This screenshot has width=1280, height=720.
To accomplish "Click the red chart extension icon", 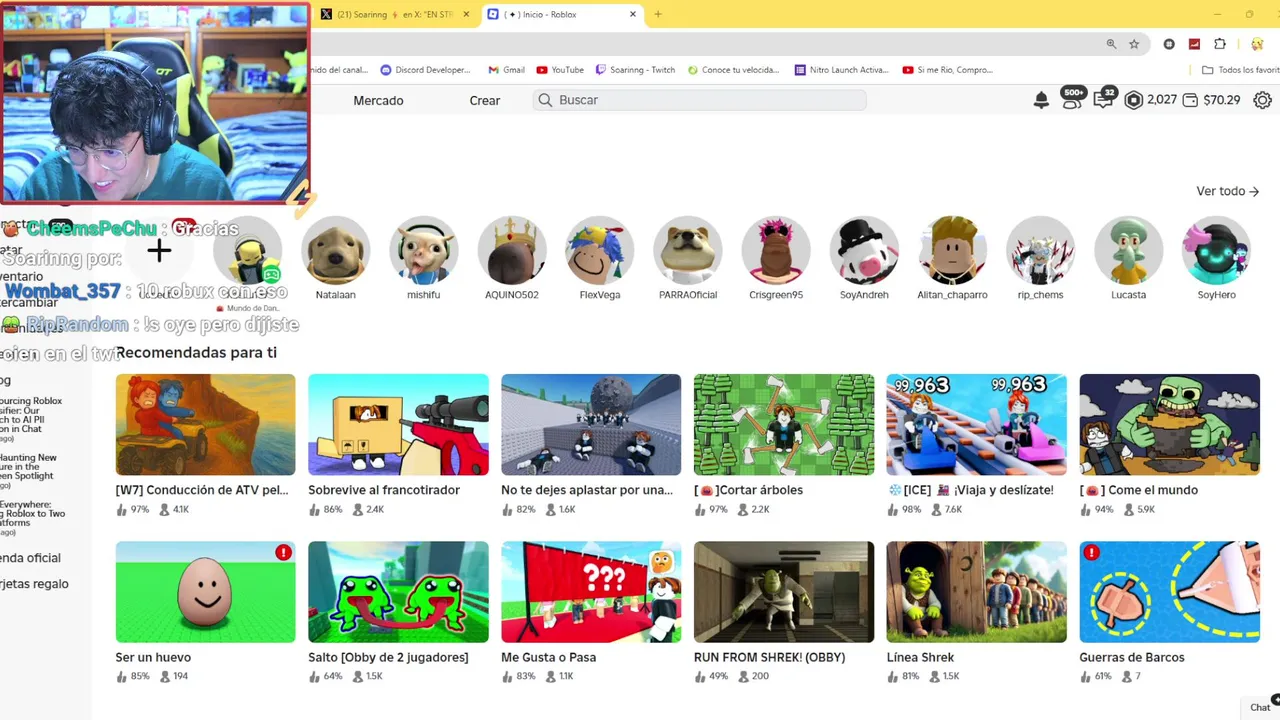I will coord(1194,44).
